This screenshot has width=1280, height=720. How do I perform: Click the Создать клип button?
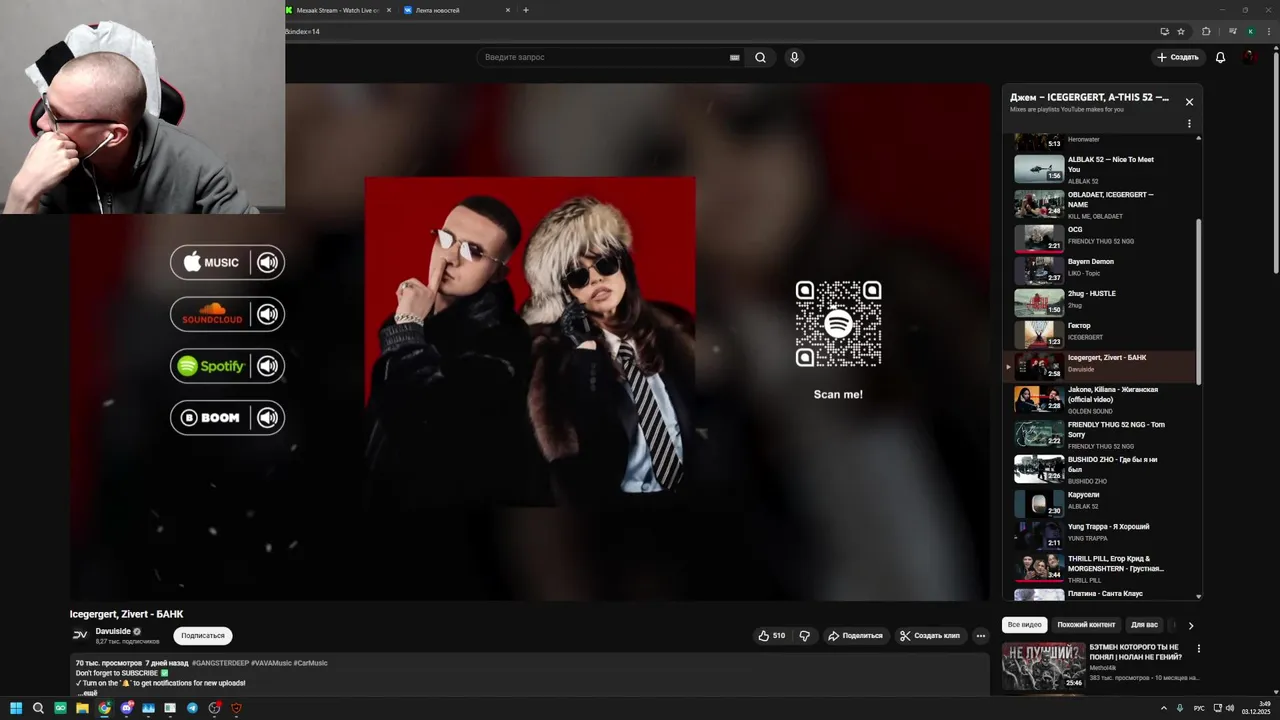(x=929, y=636)
